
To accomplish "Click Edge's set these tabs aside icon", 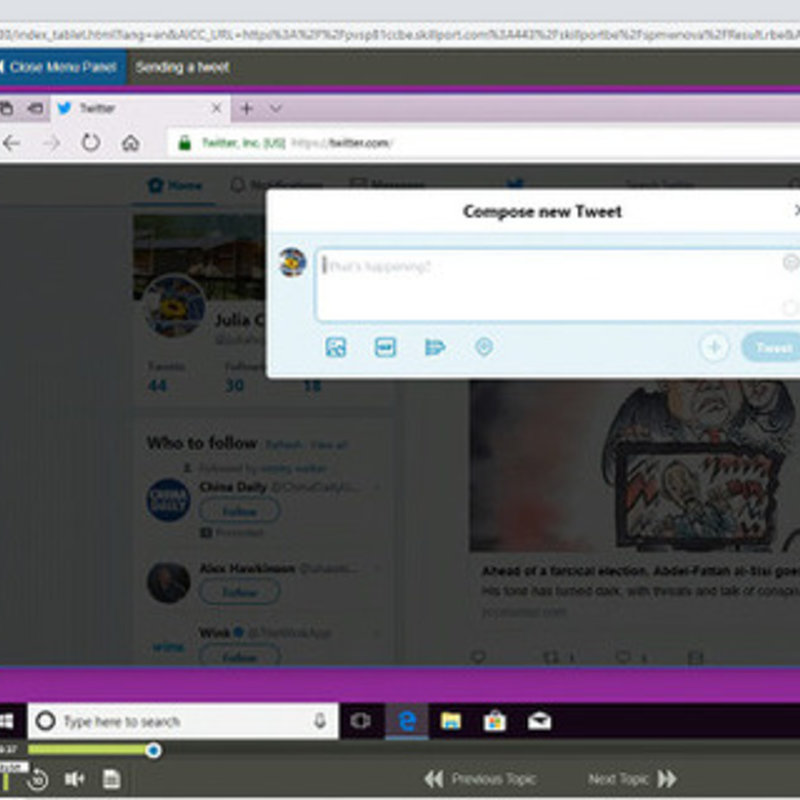I will tap(35, 108).
